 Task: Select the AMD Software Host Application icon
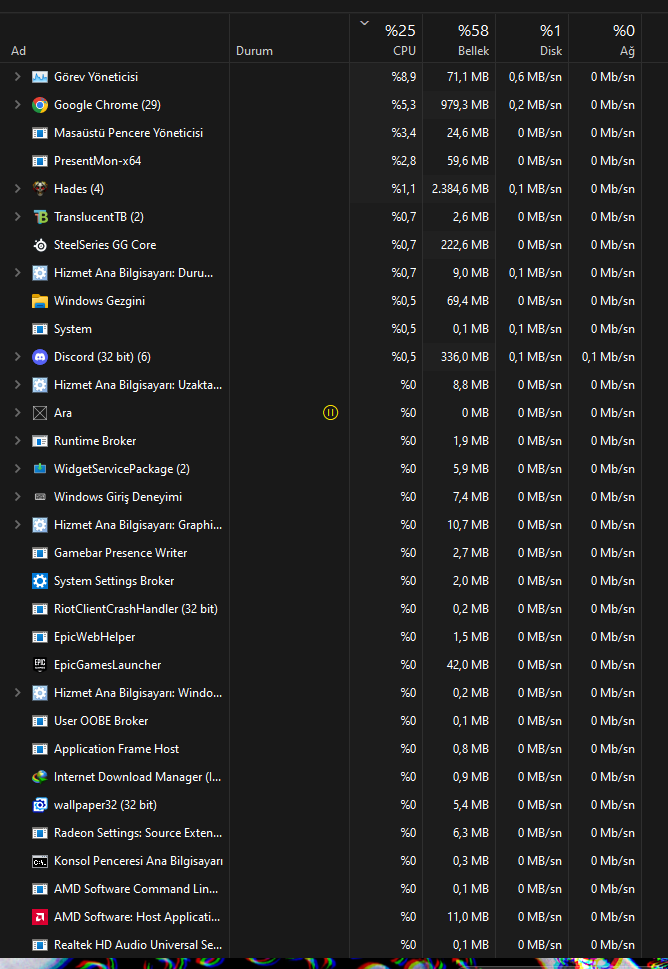coord(40,917)
